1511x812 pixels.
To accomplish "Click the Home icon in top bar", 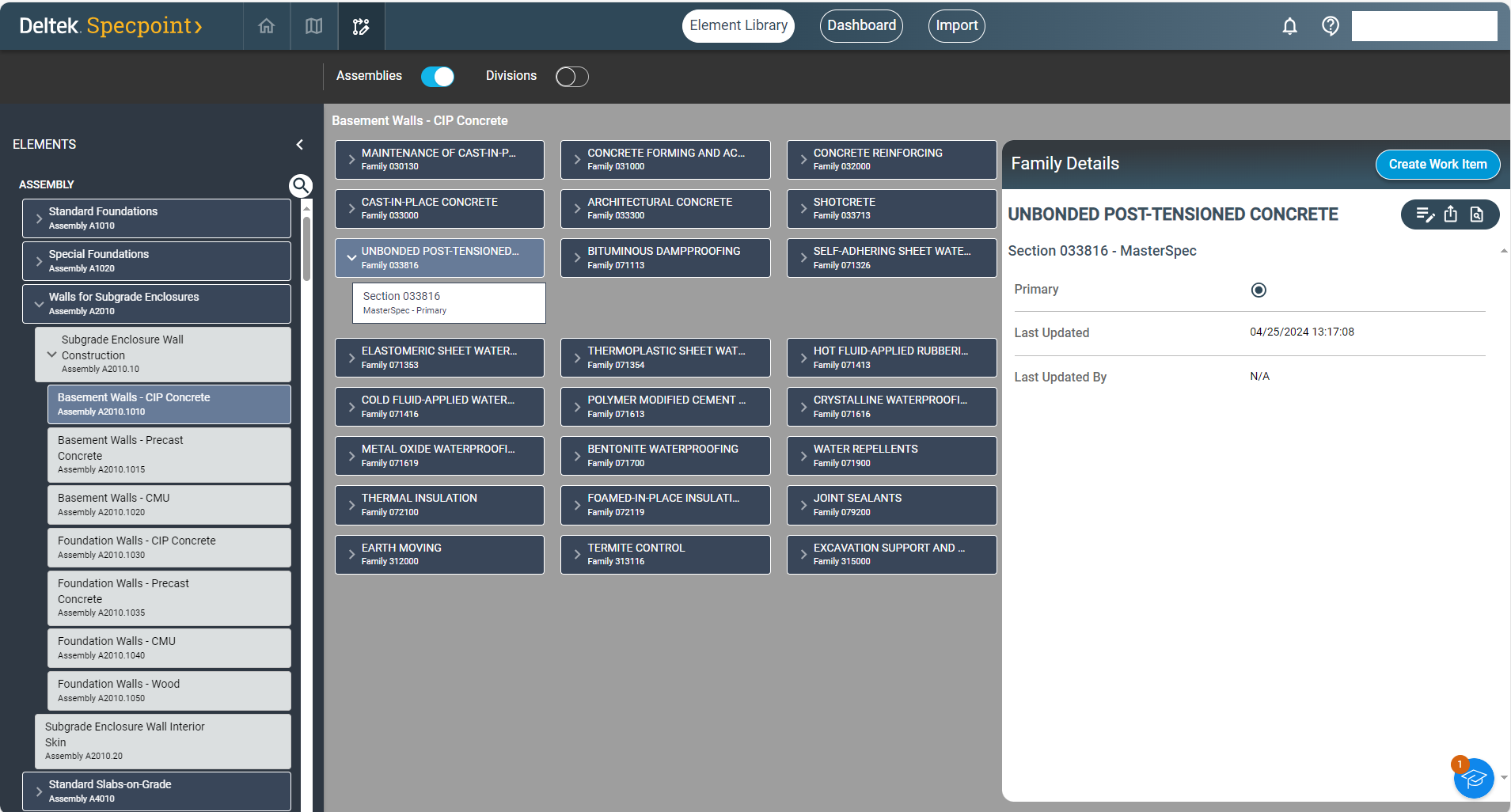I will coord(267,26).
